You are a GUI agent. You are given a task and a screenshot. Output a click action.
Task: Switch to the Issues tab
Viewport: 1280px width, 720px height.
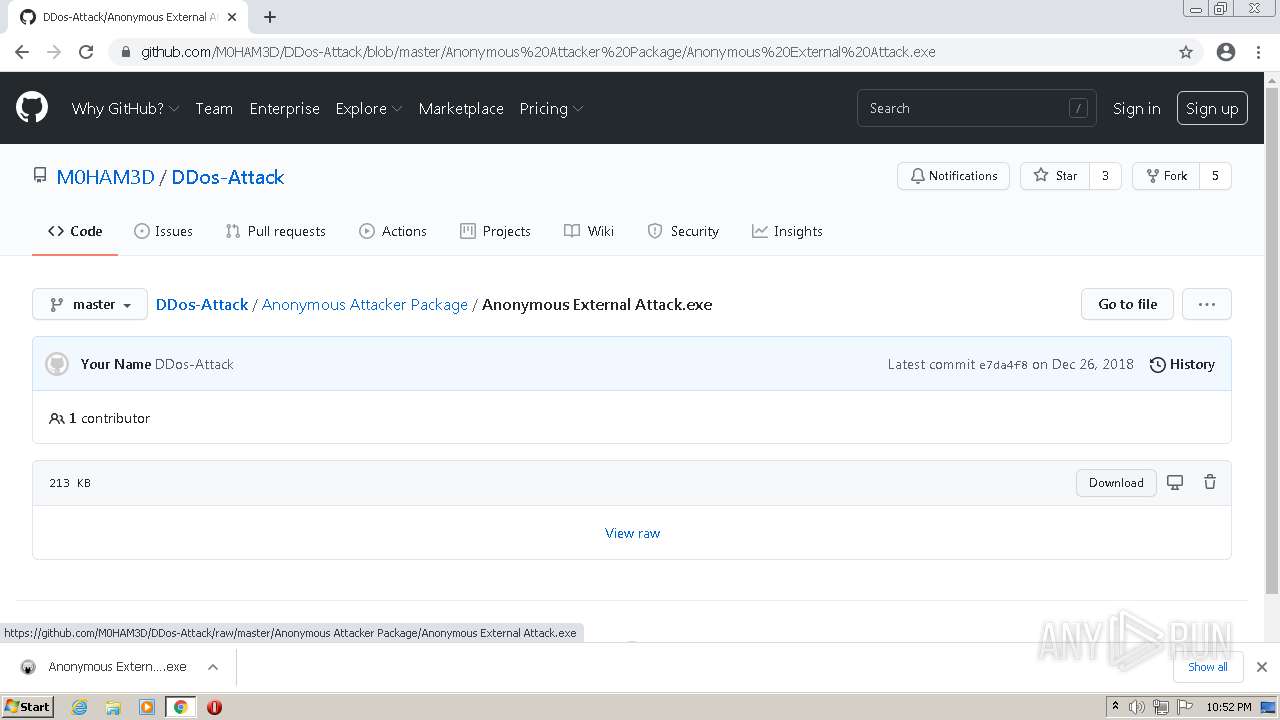(163, 231)
